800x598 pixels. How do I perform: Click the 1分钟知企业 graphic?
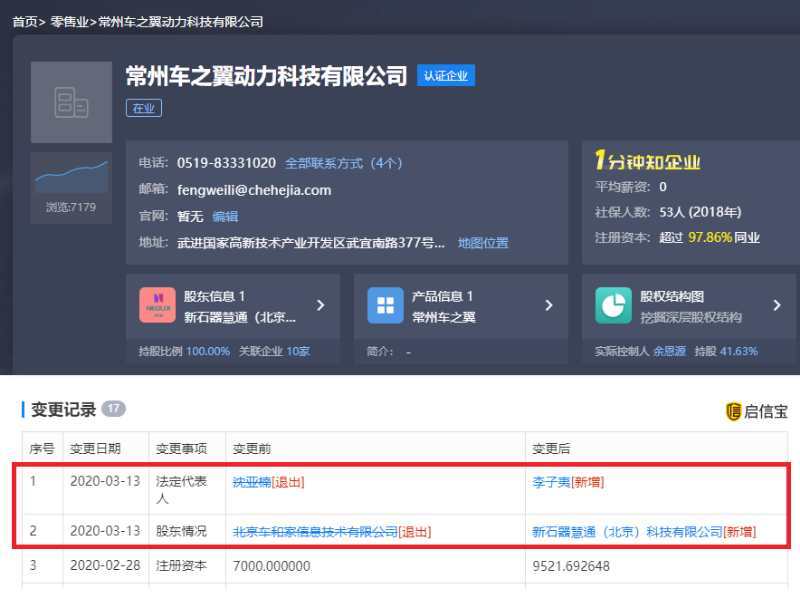point(644,160)
